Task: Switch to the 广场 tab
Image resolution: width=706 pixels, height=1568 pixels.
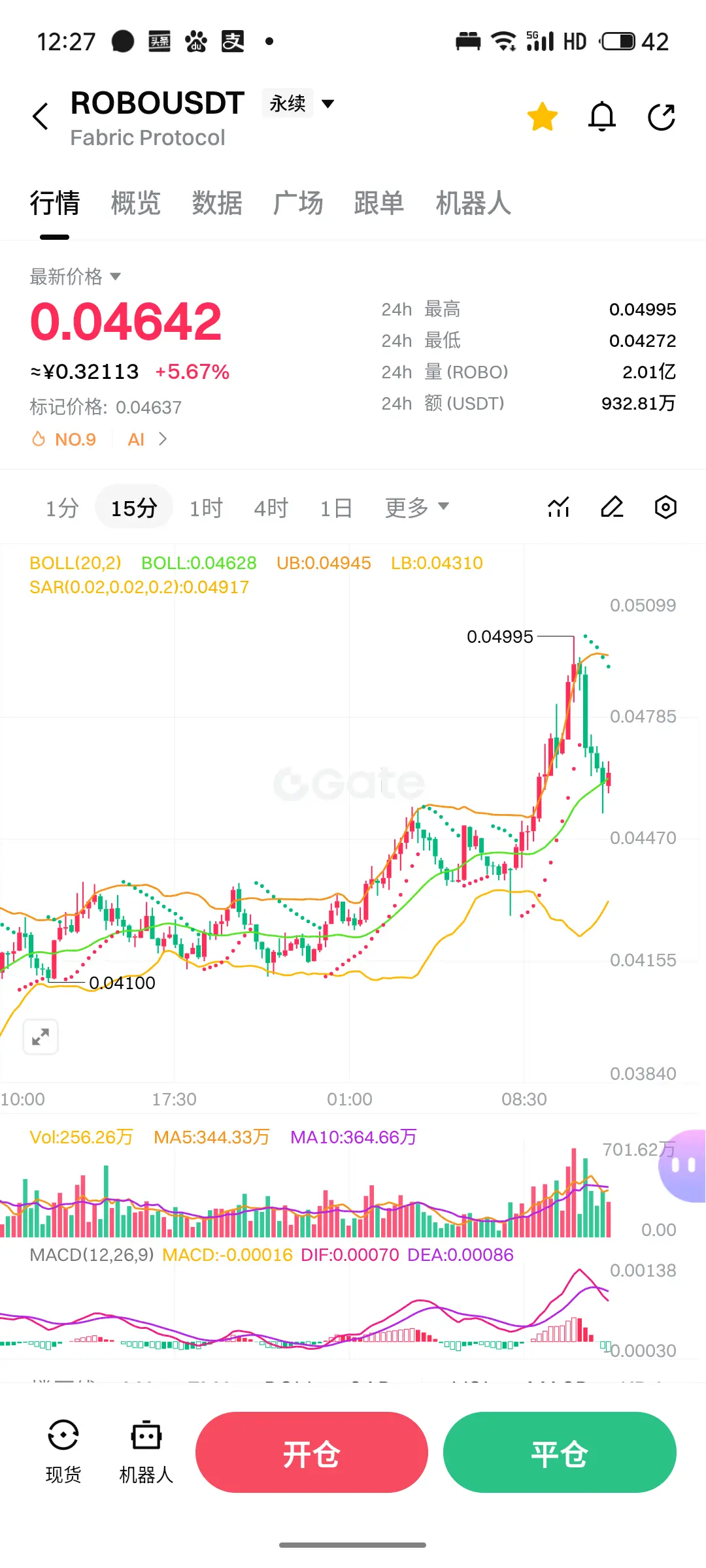Action: 298,203
